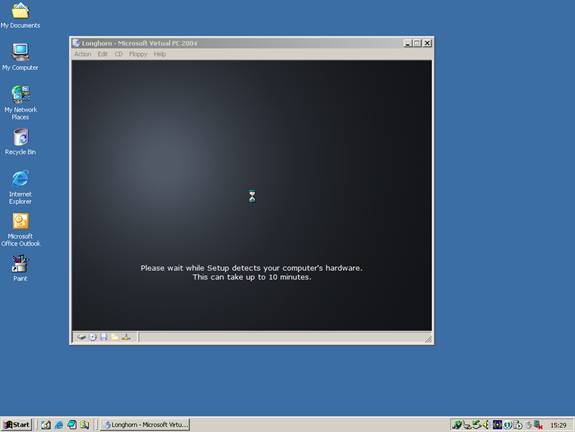575x432 pixels.
Task: Select the My Computer desktop icon
Action: (x=20, y=57)
